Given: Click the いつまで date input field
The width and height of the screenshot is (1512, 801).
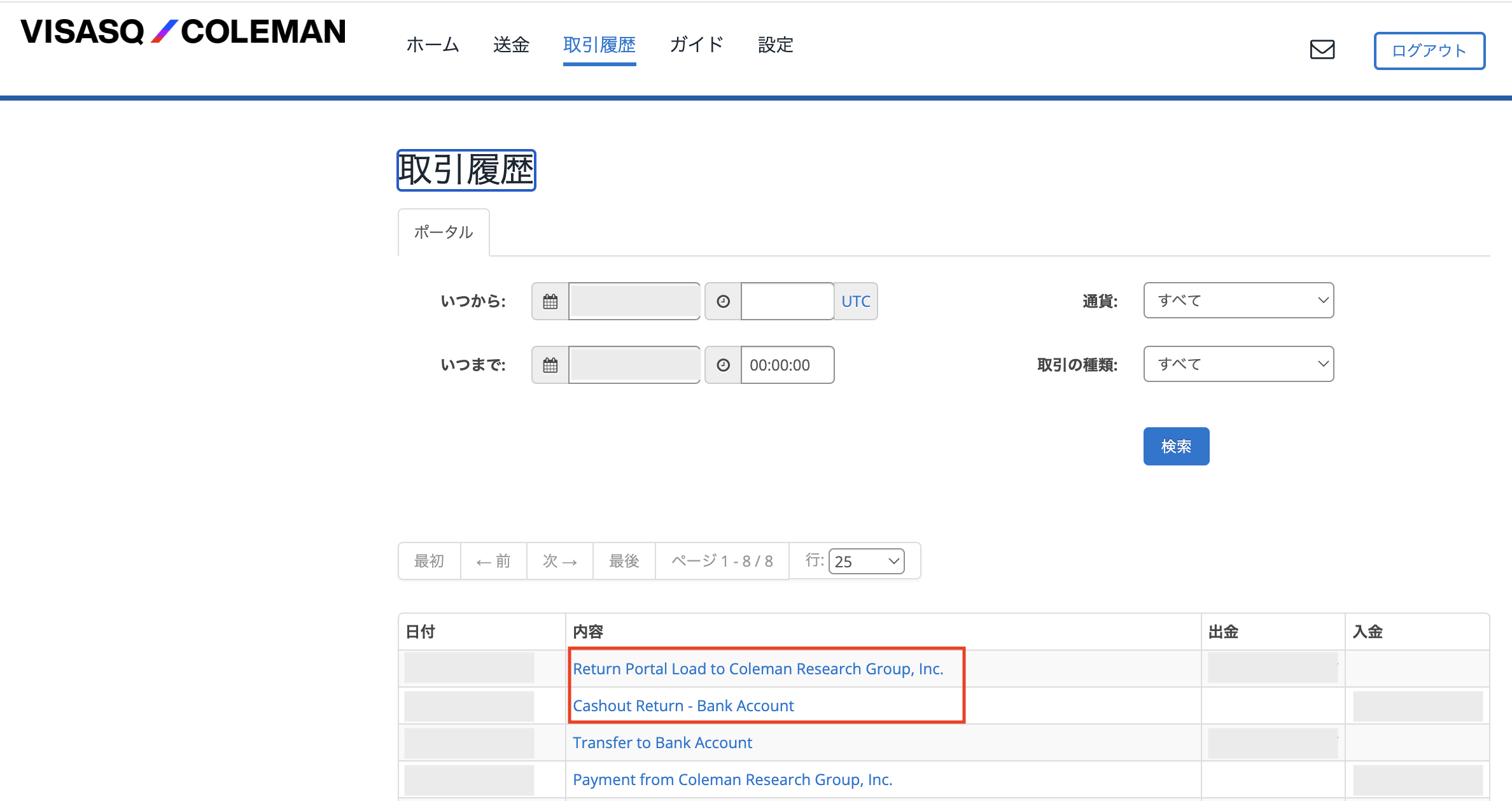Looking at the screenshot, I should 634,365.
